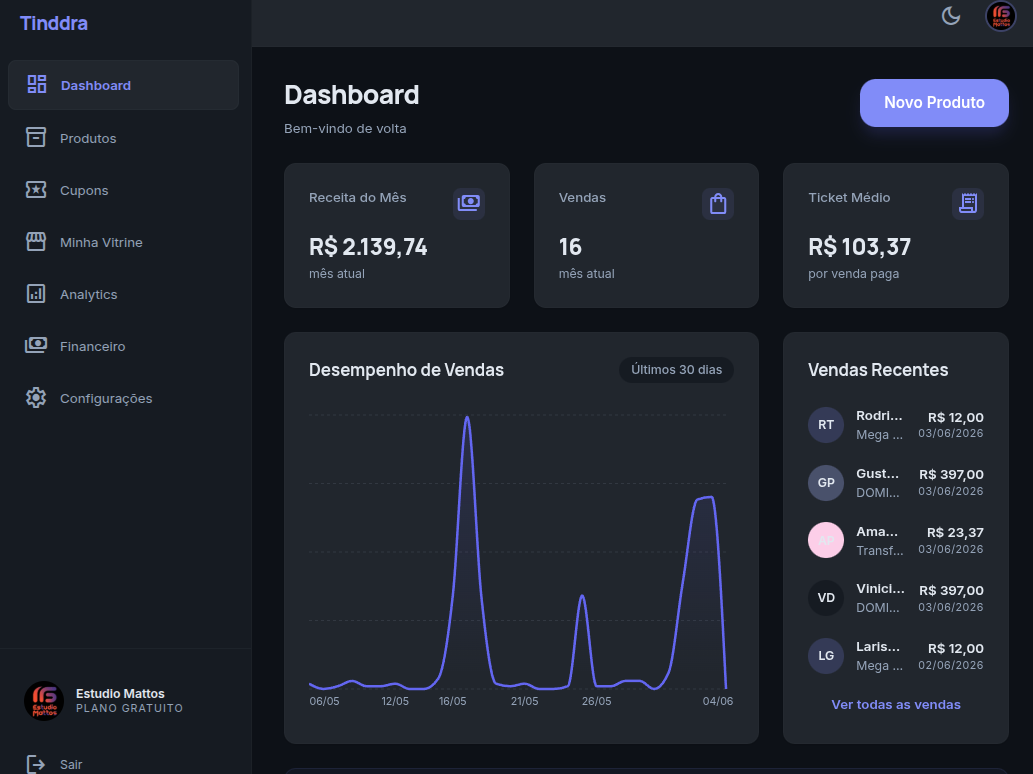This screenshot has width=1033, height=774.
Task: Click the Laris... sale customer name
Action: (x=878, y=647)
